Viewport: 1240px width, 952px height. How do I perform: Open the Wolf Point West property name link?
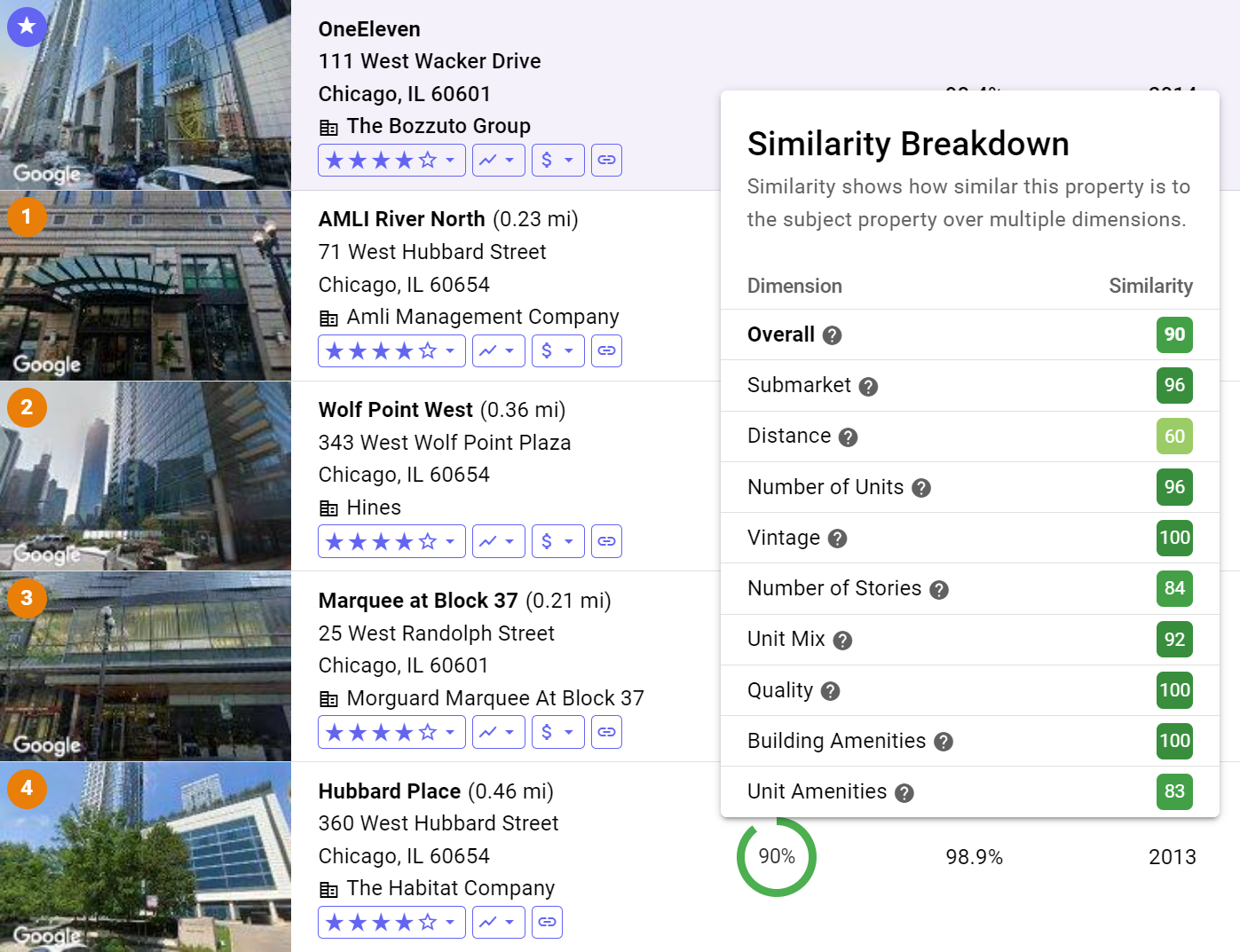pyautogui.click(x=396, y=409)
